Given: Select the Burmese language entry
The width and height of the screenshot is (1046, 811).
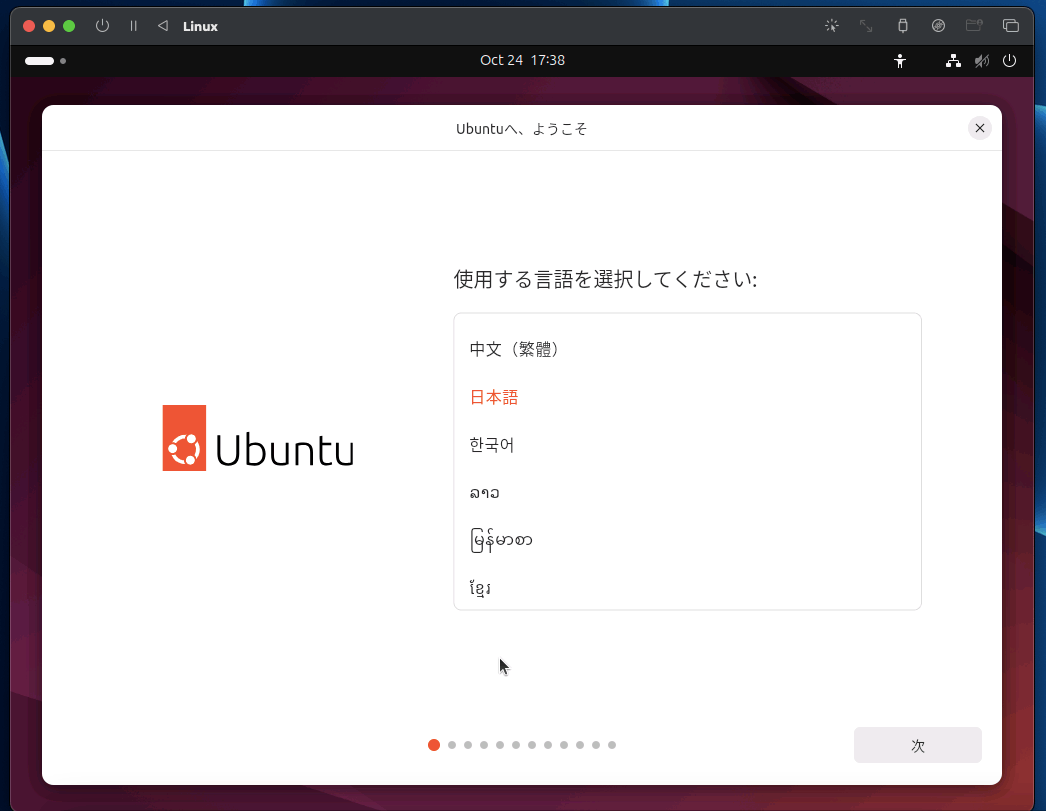Looking at the screenshot, I should tap(687, 540).
